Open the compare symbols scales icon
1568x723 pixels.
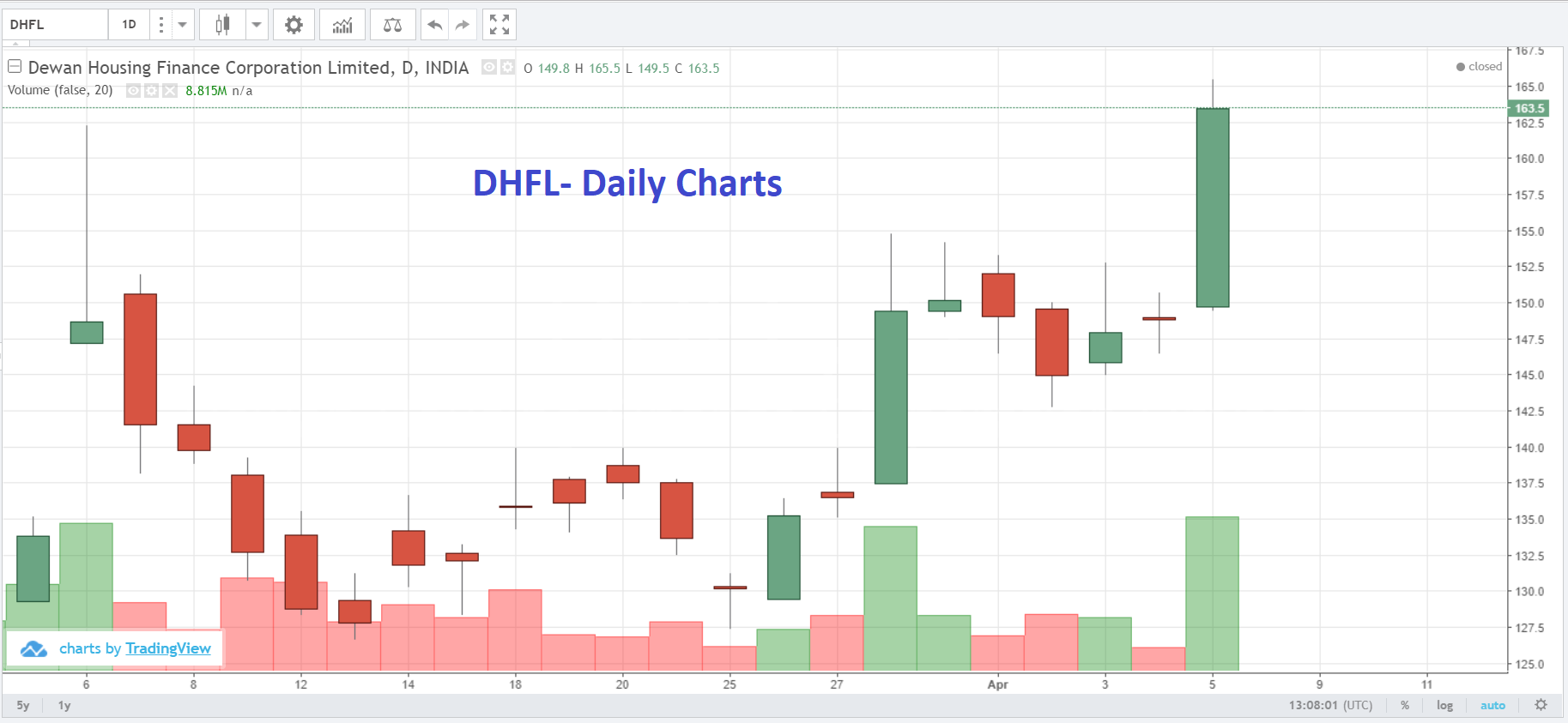[x=392, y=25]
